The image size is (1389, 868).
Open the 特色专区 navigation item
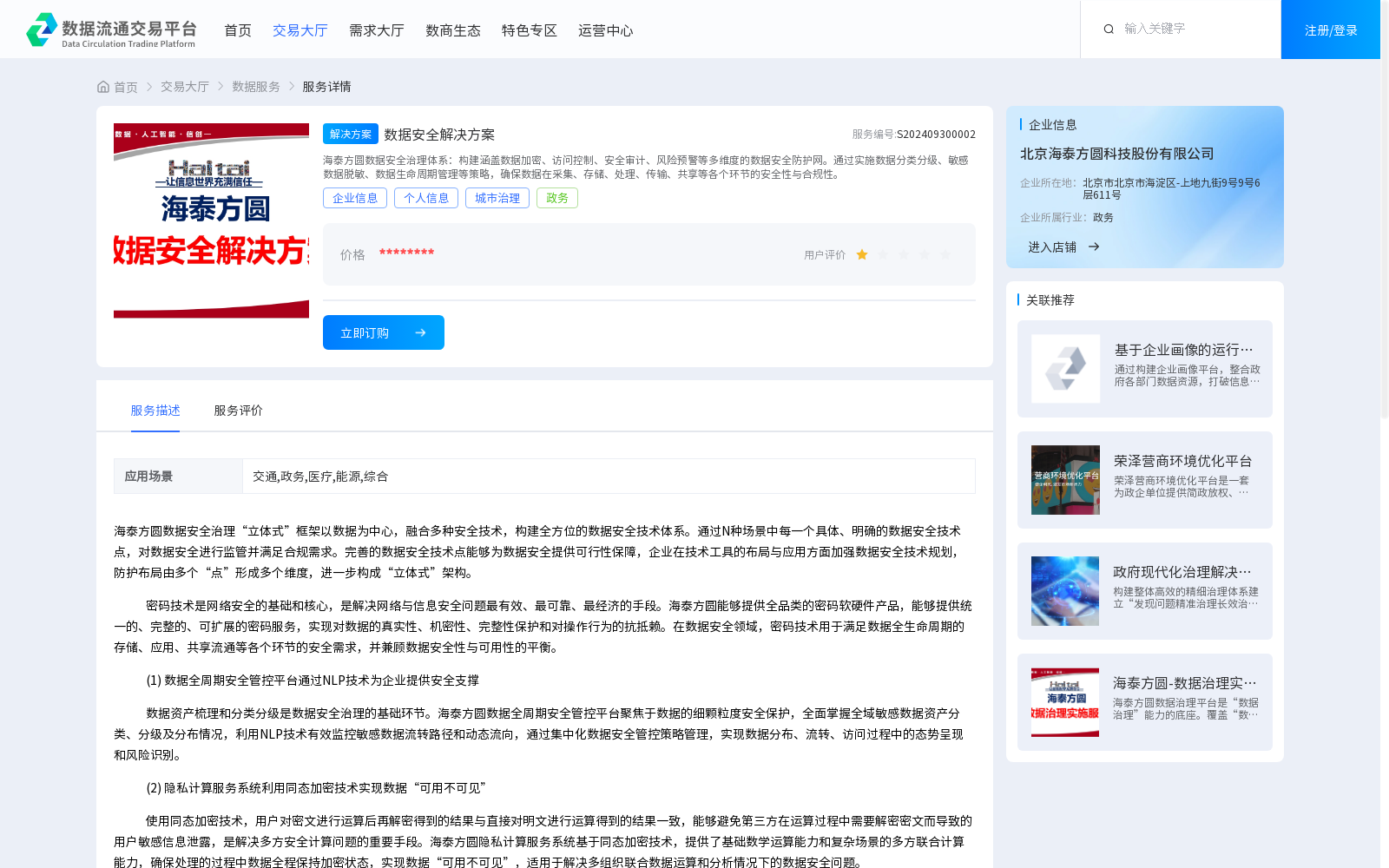click(530, 30)
